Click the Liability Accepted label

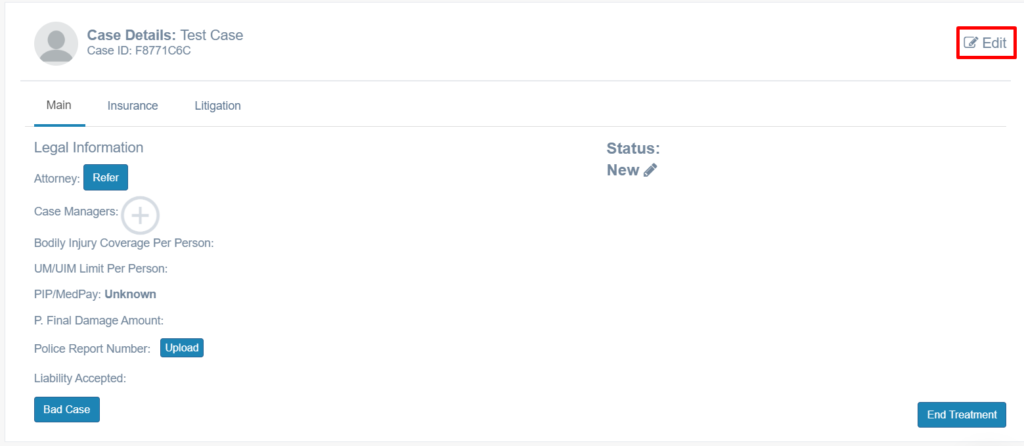click(80, 378)
